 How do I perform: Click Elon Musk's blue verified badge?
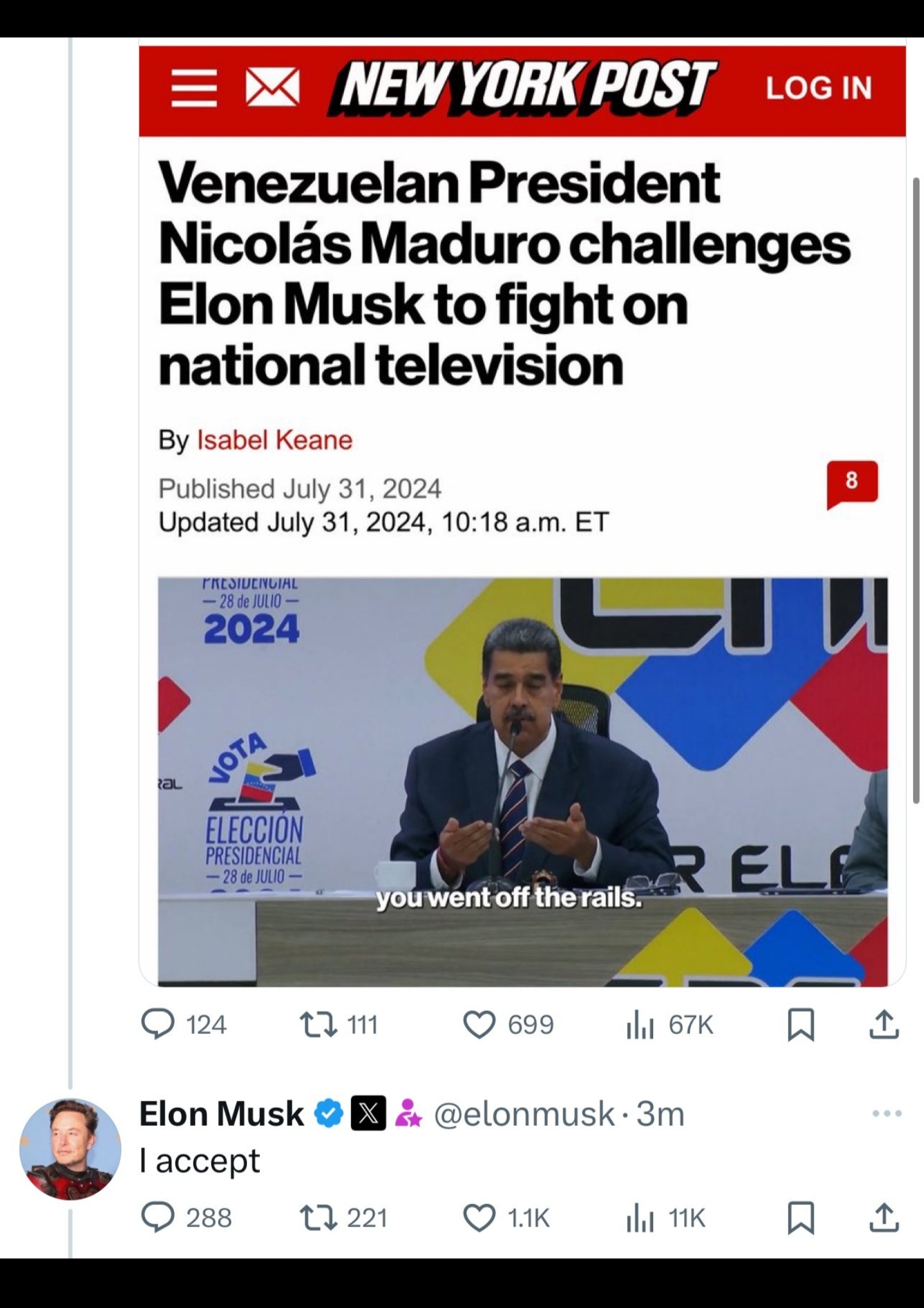click(329, 1114)
